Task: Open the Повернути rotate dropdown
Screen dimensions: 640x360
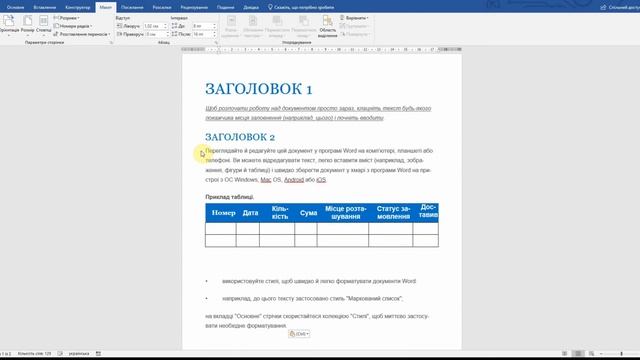Action: pyautogui.click(x=354, y=34)
